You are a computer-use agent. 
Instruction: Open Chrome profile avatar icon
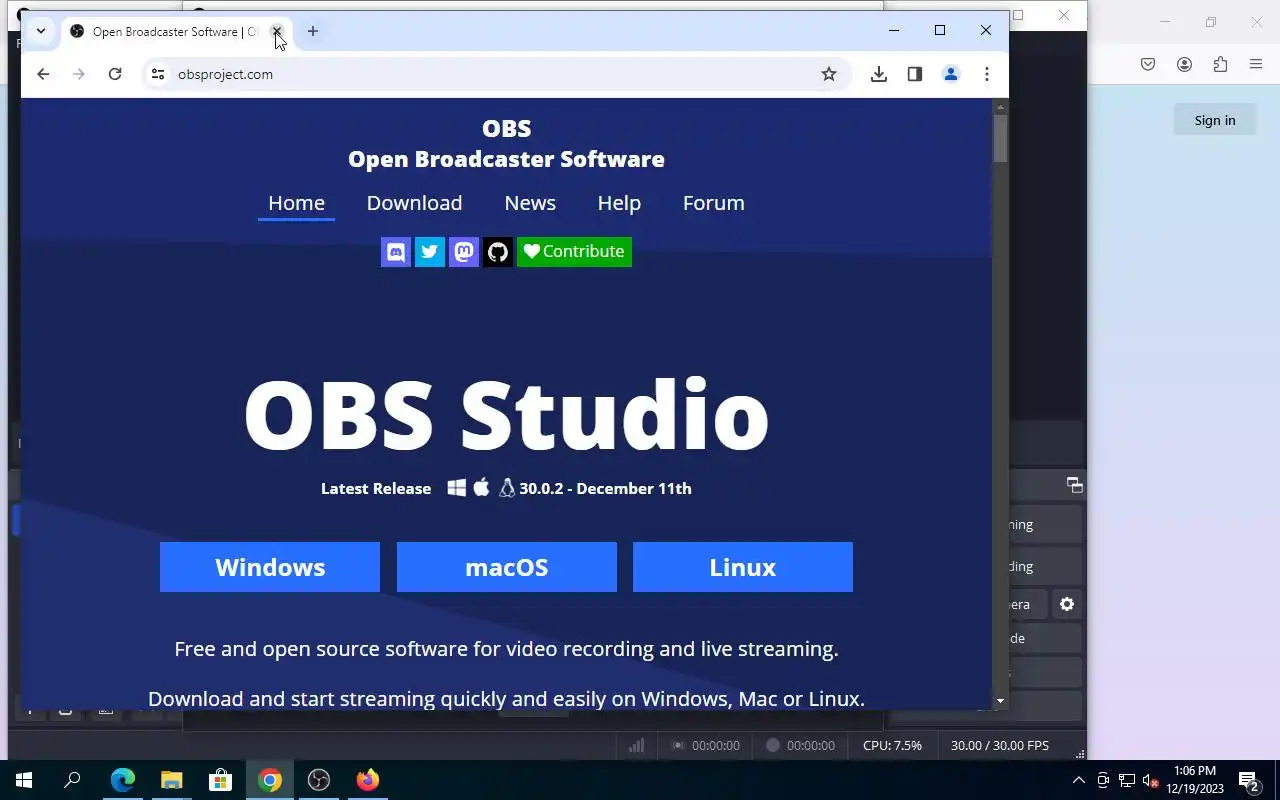pos(951,74)
